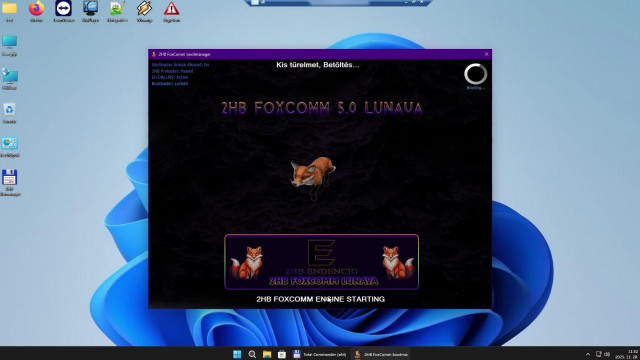640x360 pixels.
Task: Click the spinning loading ring in the bootmanager
Action: click(x=476, y=74)
